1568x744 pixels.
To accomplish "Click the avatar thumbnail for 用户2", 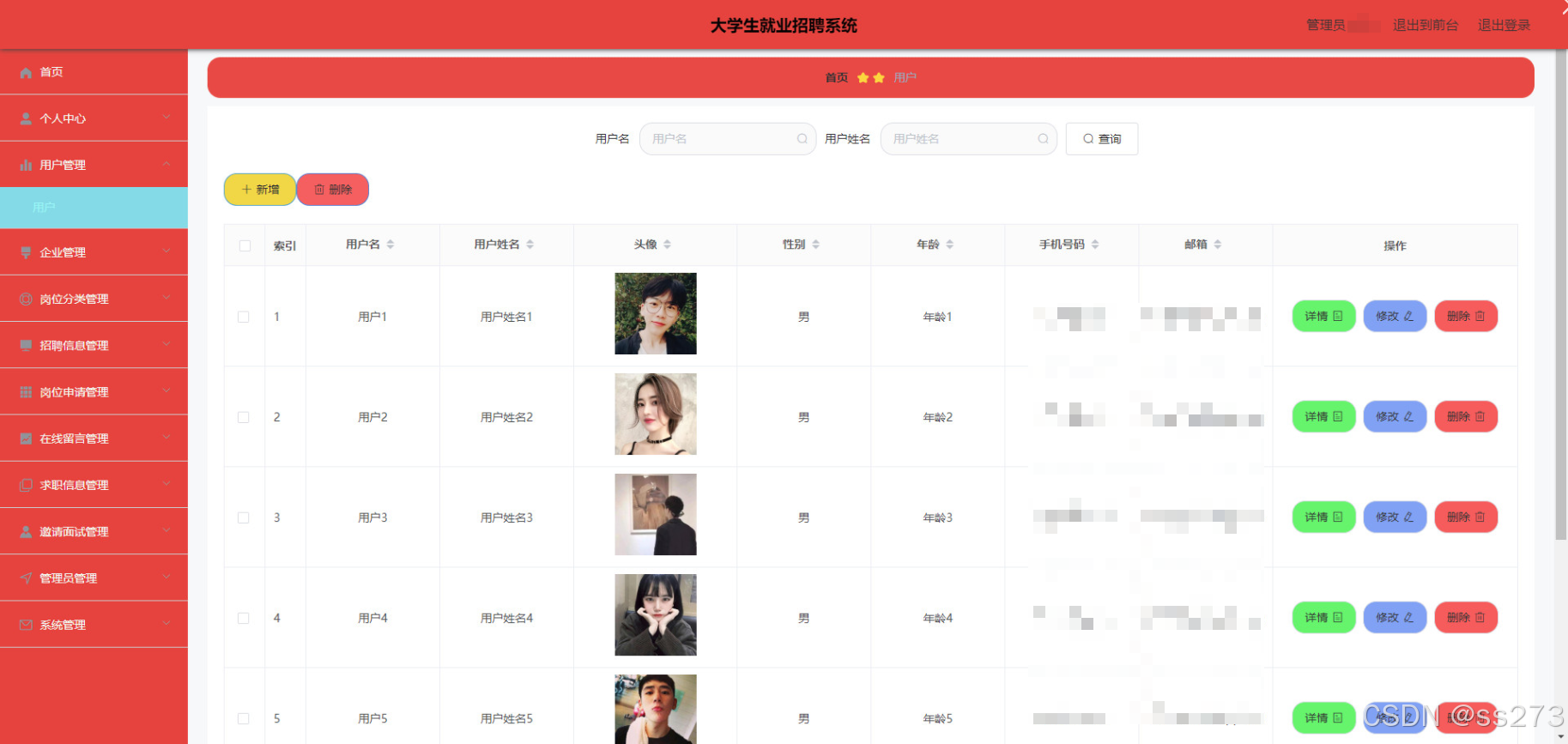I will pos(656,414).
